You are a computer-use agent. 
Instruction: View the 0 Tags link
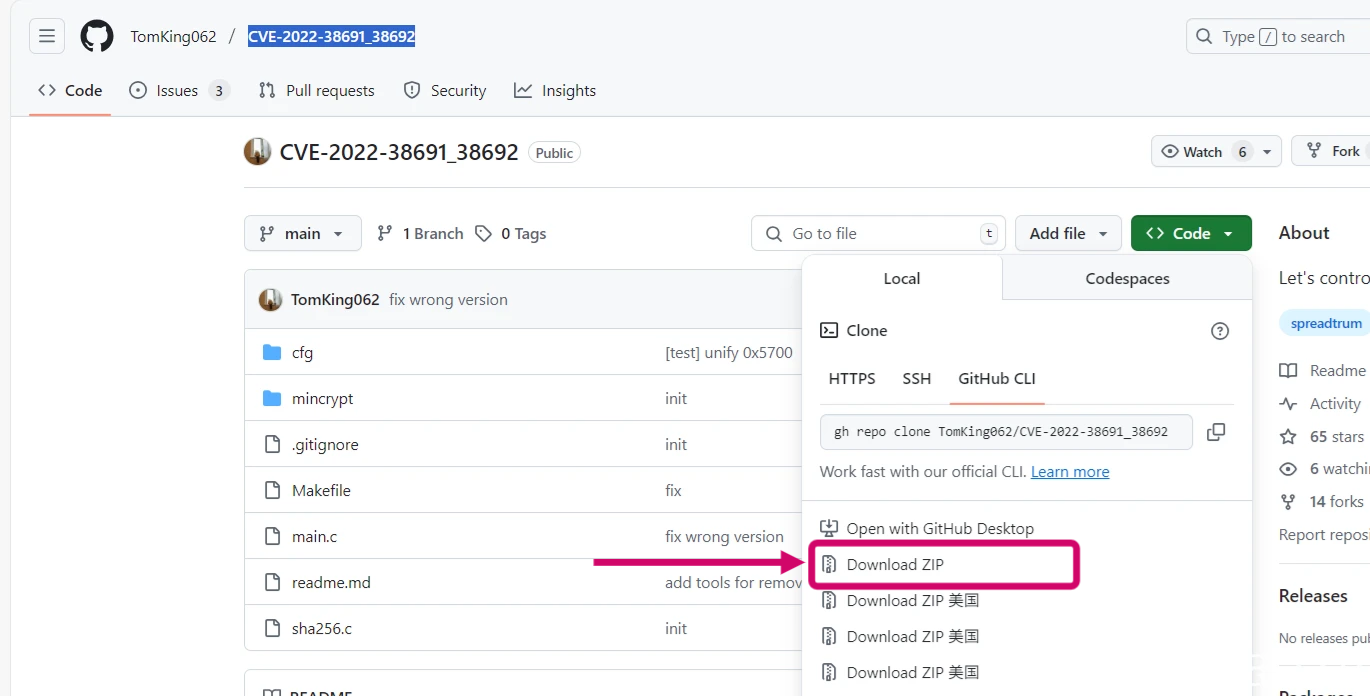[x=511, y=233]
